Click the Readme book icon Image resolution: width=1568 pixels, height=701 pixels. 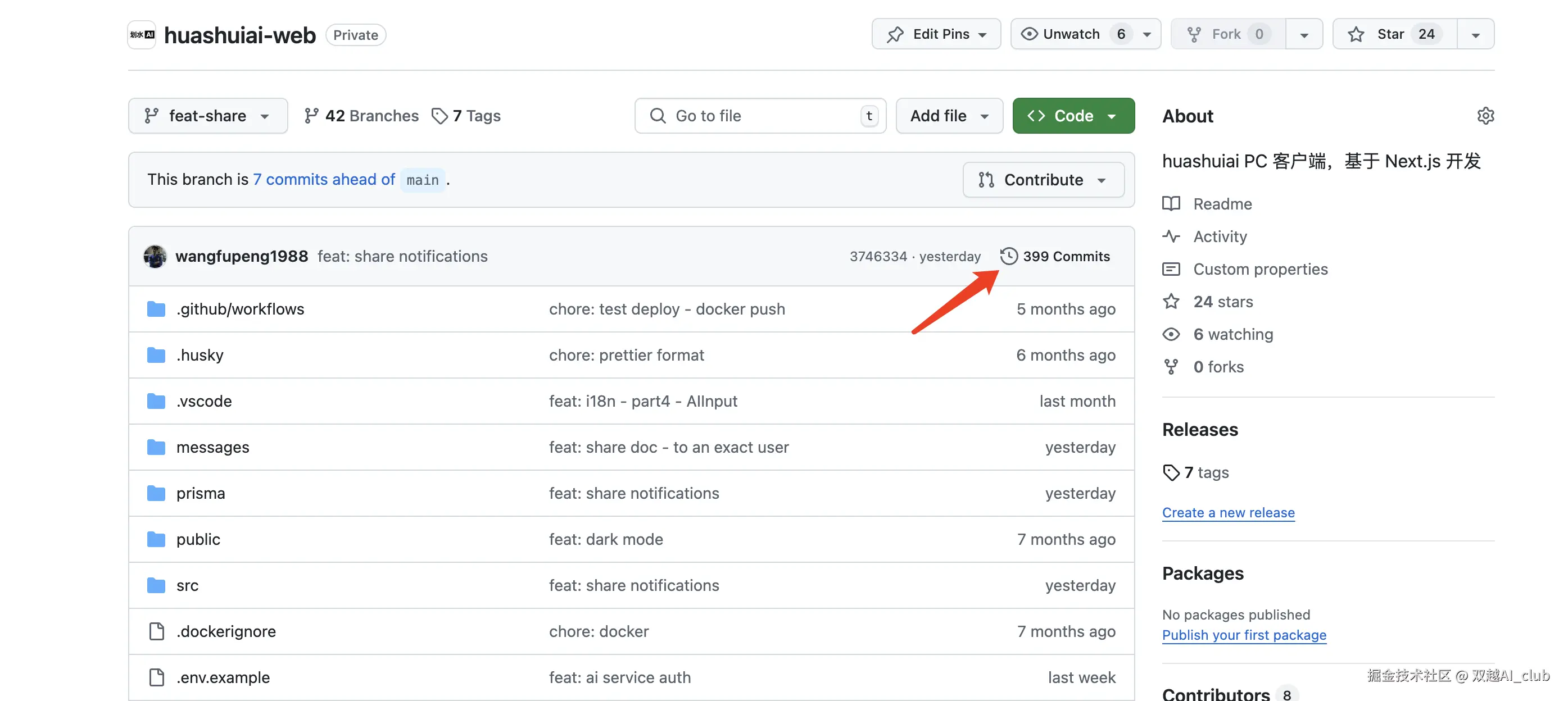[x=1171, y=204]
